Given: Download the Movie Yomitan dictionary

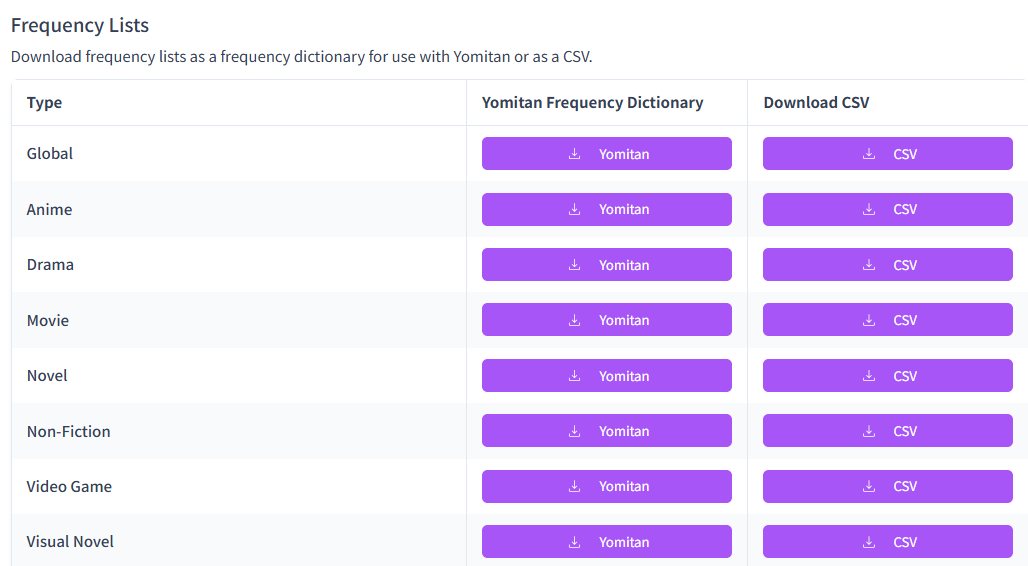Looking at the screenshot, I should [x=606, y=320].
